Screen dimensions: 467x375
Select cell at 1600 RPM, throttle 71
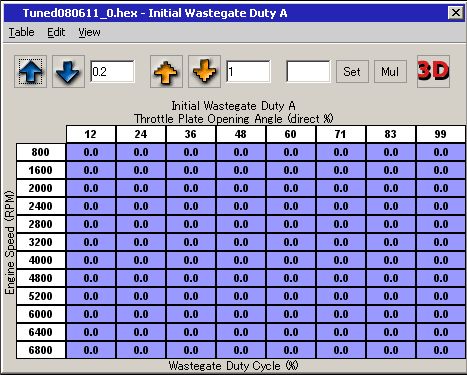(341, 170)
